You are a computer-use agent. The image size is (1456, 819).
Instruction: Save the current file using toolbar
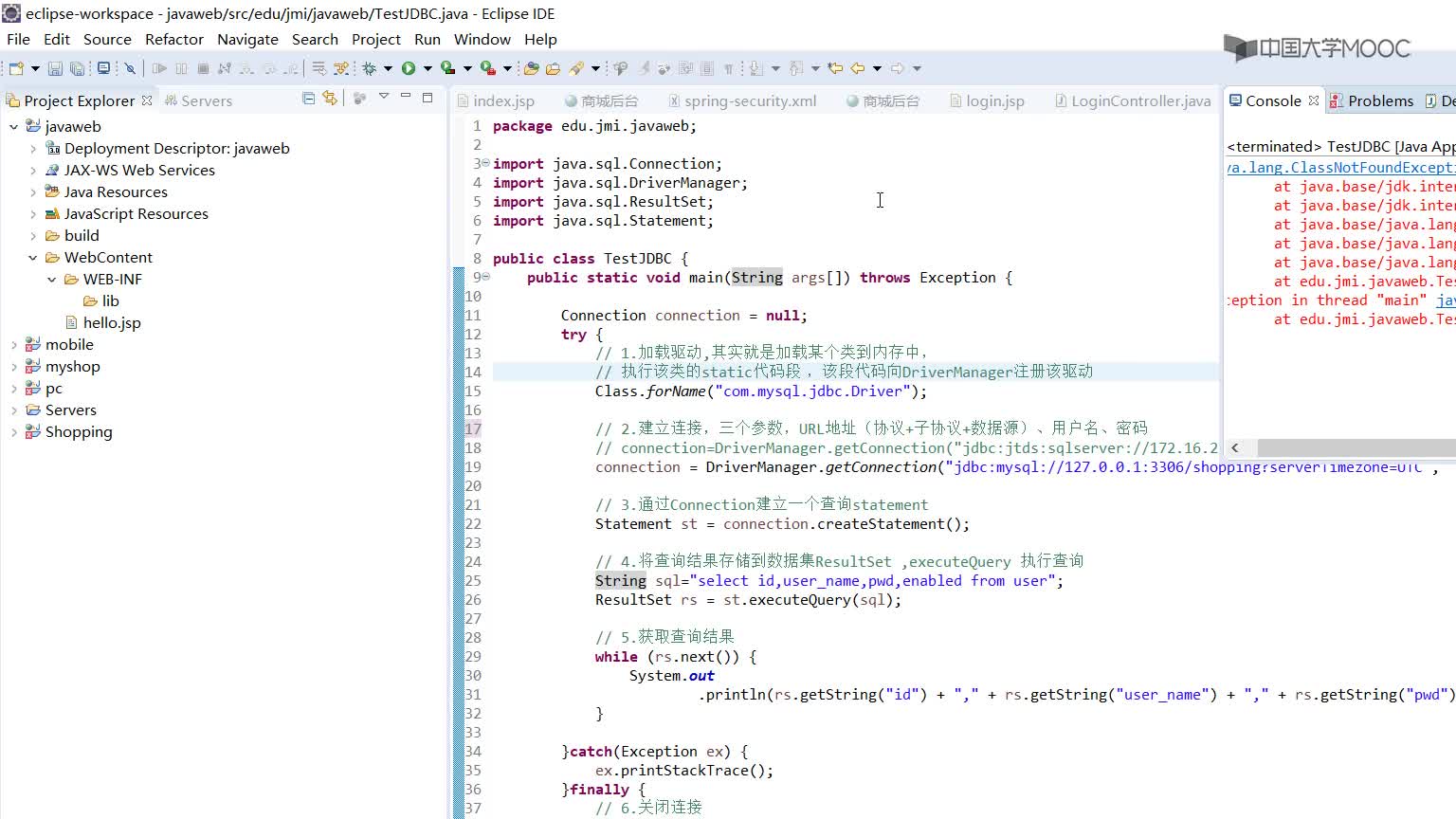(x=55, y=68)
